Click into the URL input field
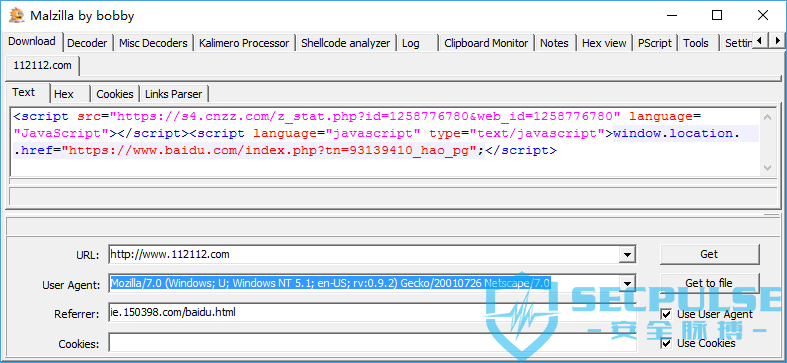The width and height of the screenshot is (787, 363). pos(364,255)
